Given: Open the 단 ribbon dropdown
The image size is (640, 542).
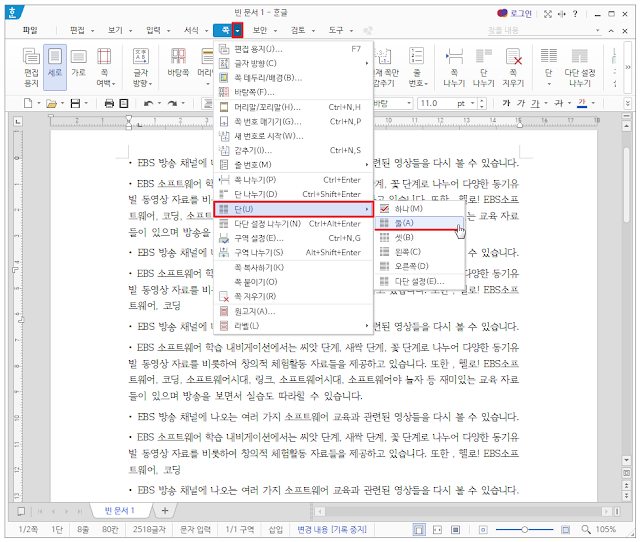Looking at the screenshot, I should (549, 67).
